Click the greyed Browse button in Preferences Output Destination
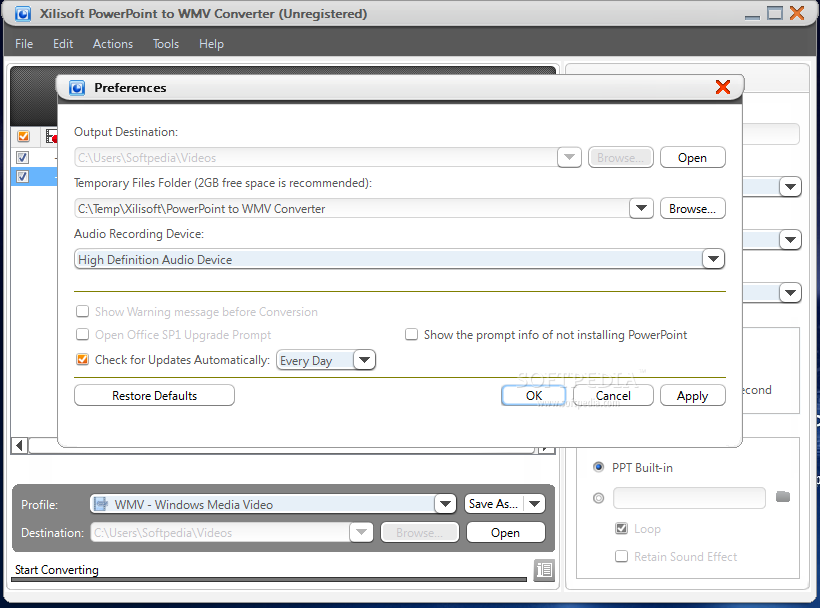 coord(621,157)
